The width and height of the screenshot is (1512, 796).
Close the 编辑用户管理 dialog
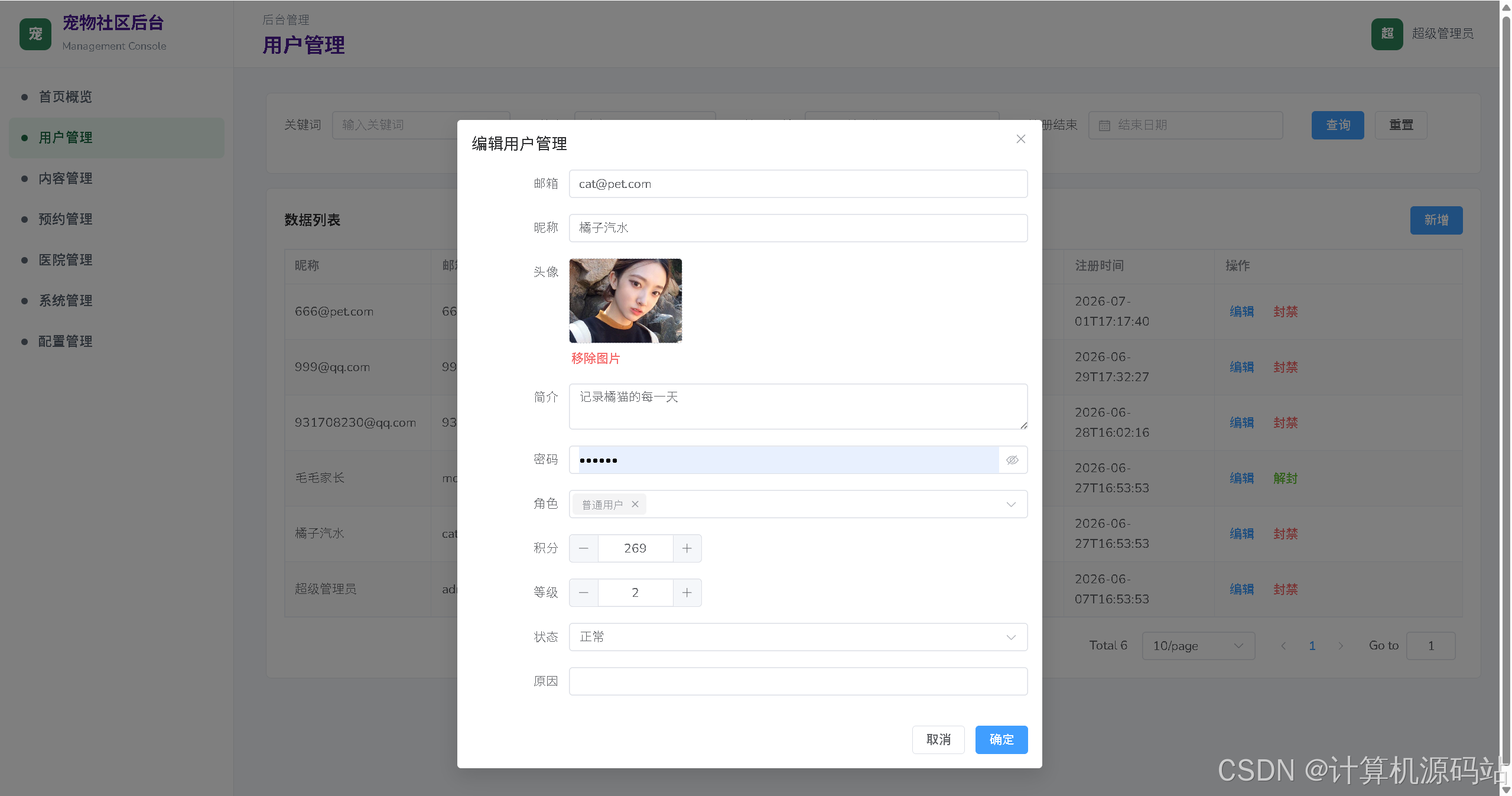point(1020,139)
